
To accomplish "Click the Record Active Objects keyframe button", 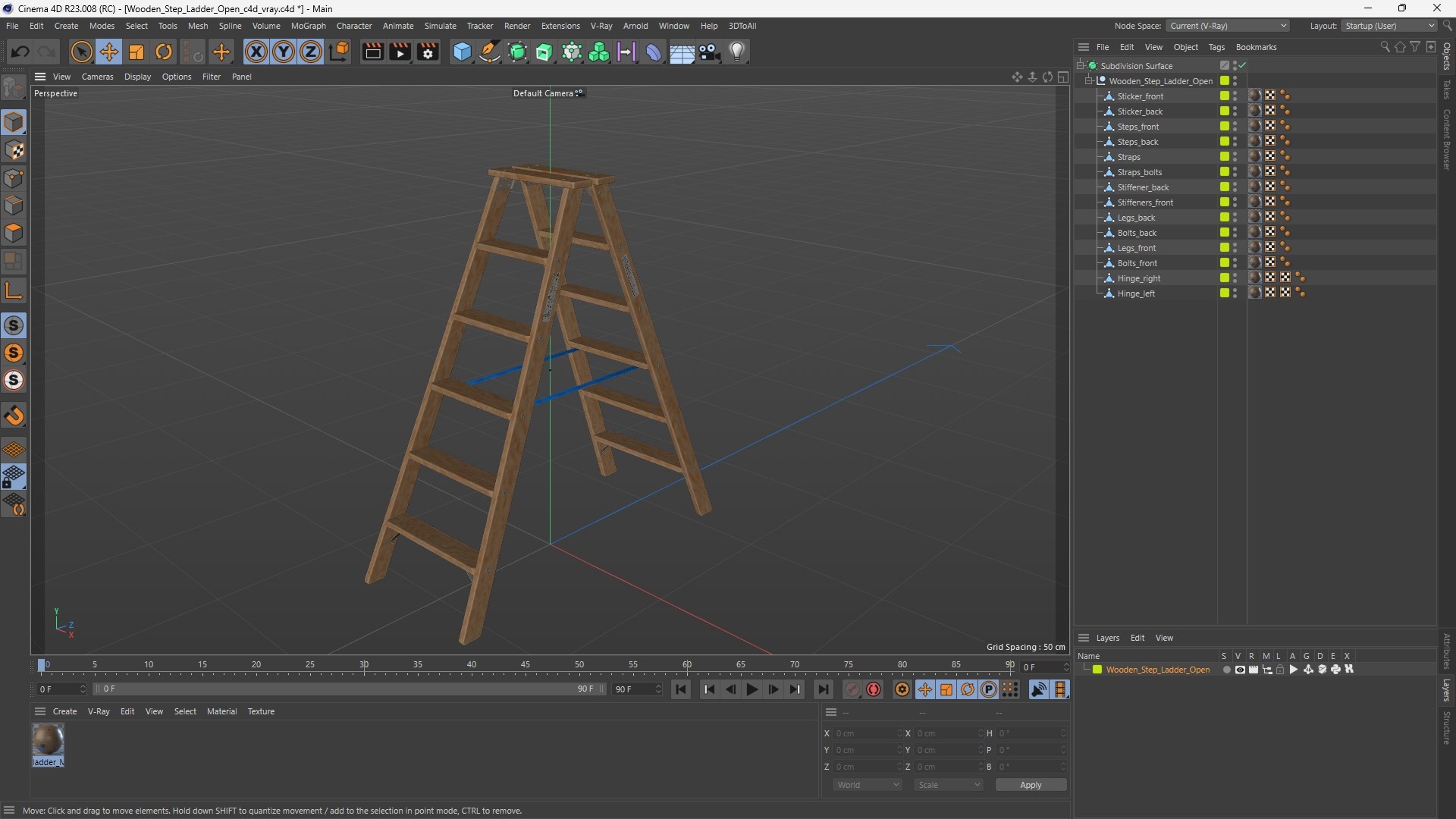I will [852, 689].
